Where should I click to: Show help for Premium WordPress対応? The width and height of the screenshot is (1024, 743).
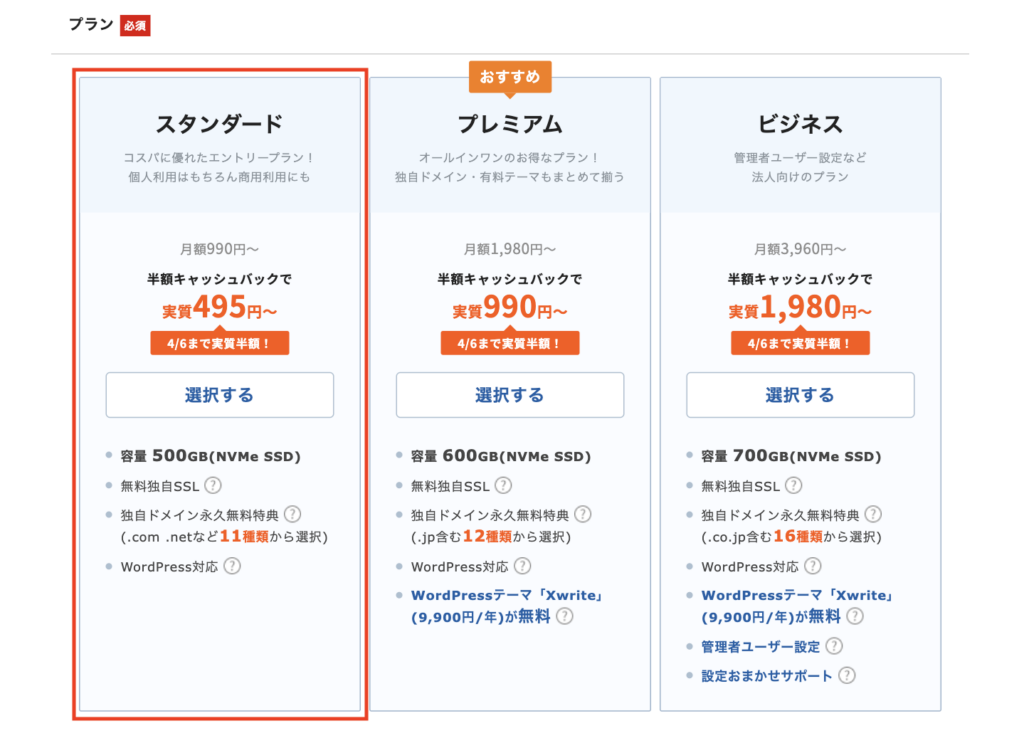click(522, 567)
